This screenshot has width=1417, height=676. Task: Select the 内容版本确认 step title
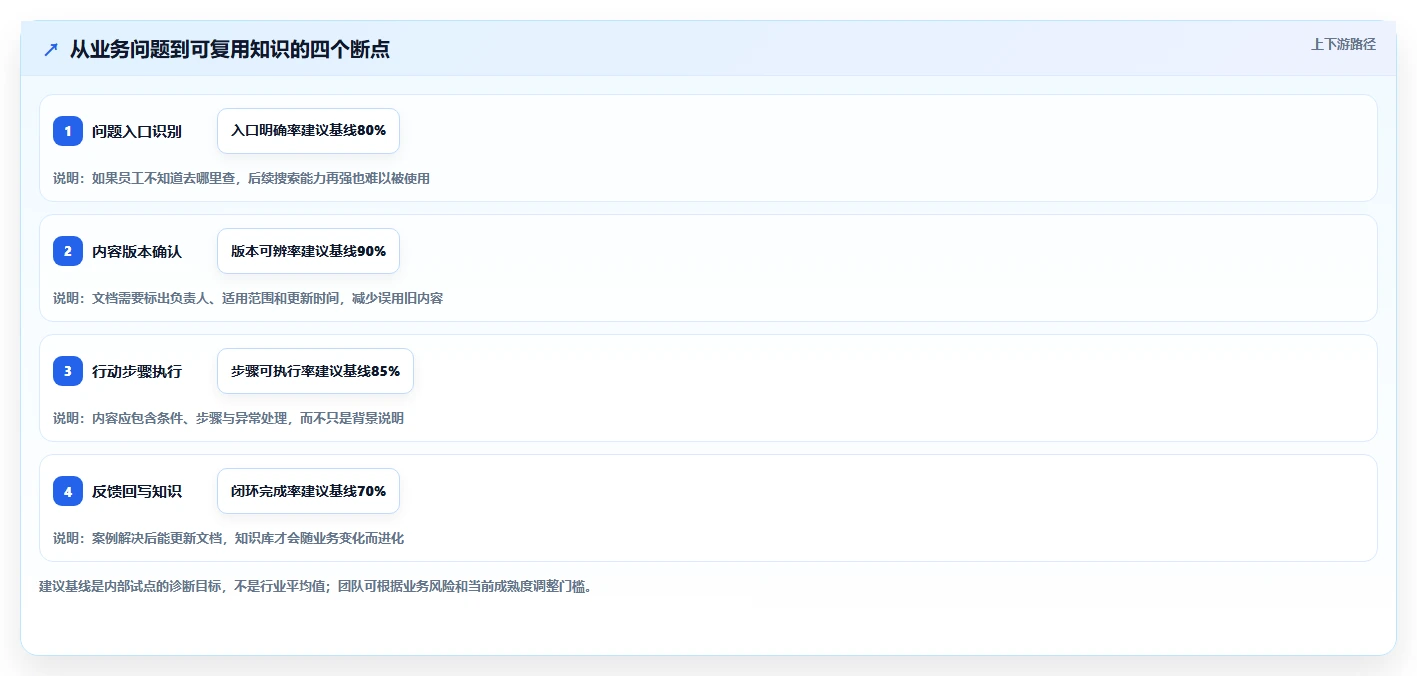pos(137,251)
